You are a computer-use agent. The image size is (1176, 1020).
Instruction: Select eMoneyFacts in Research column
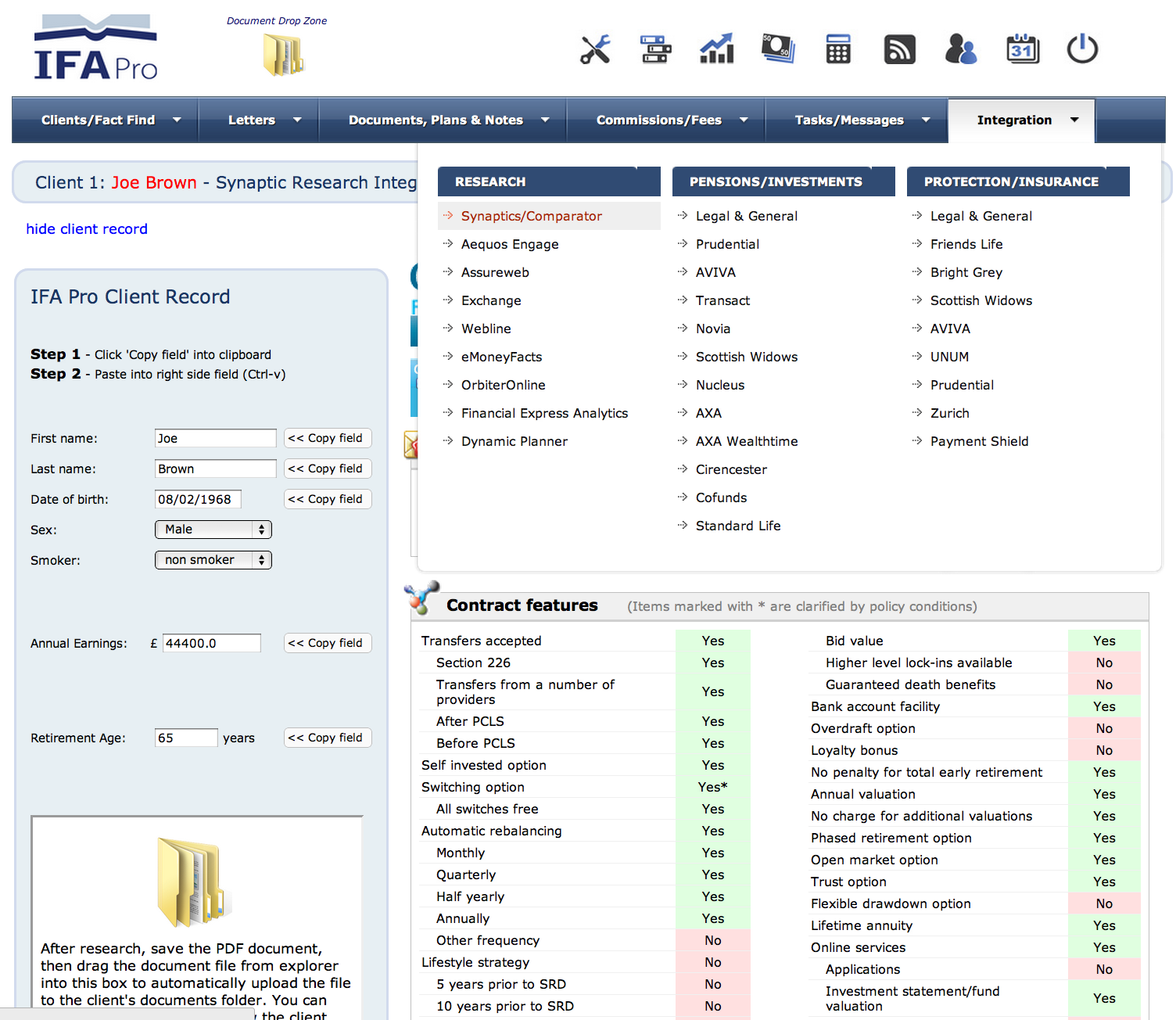pyautogui.click(x=501, y=357)
